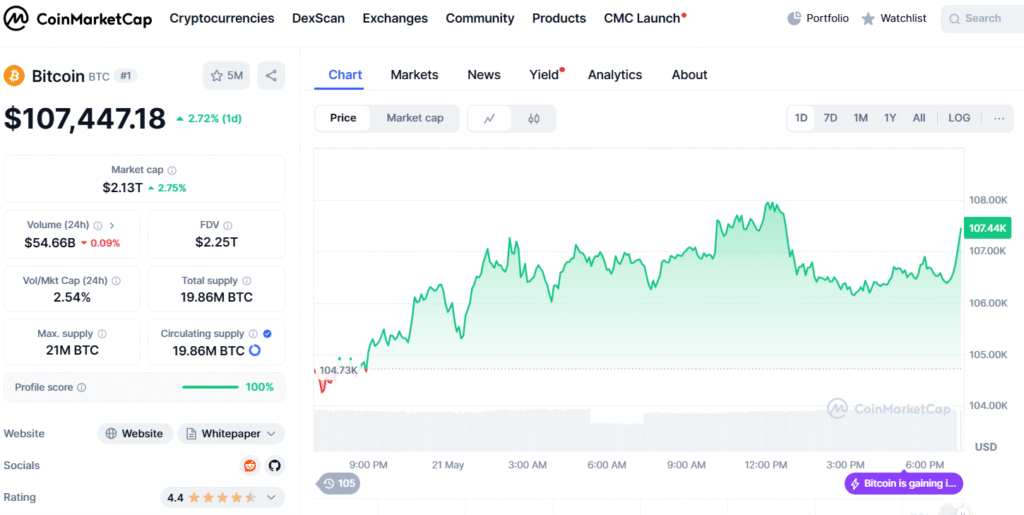
Task: Expand Volume (24h) arrow
Action: point(112,225)
